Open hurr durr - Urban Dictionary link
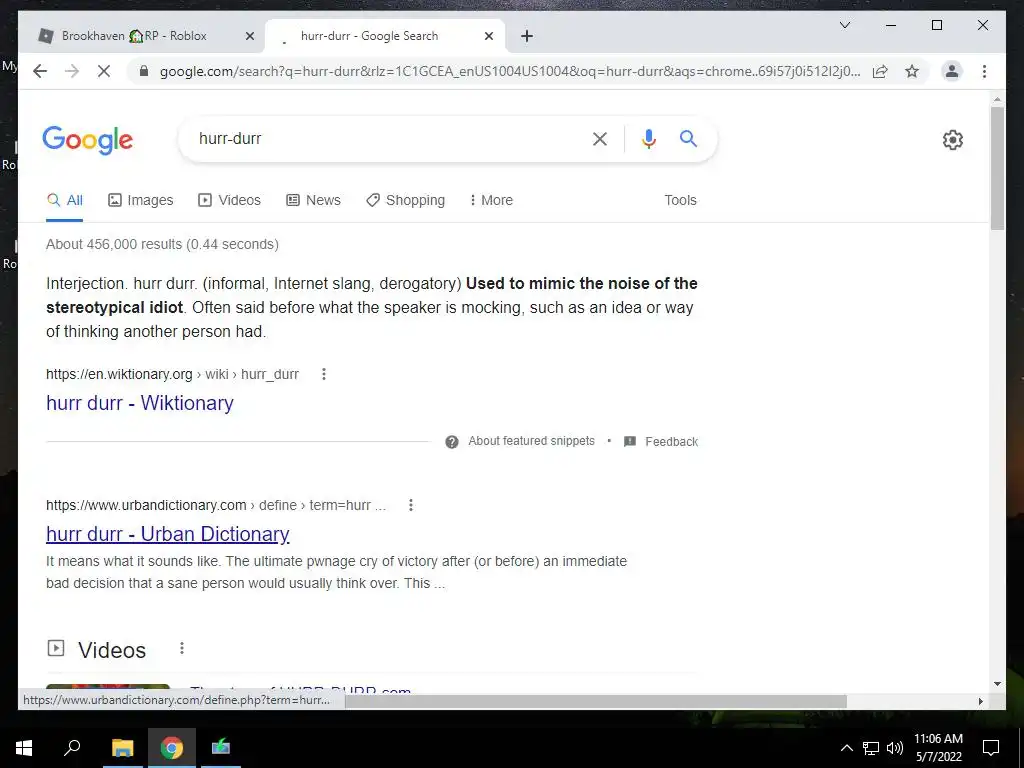Viewport: 1024px width, 768px height. (168, 534)
